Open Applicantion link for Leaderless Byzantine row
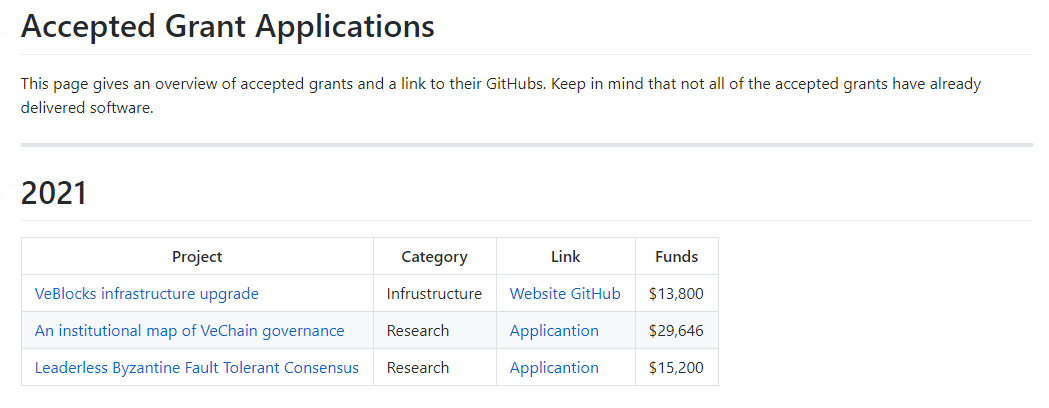The image size is (1049, 408). pyautogui.click(x=554, y=367)
